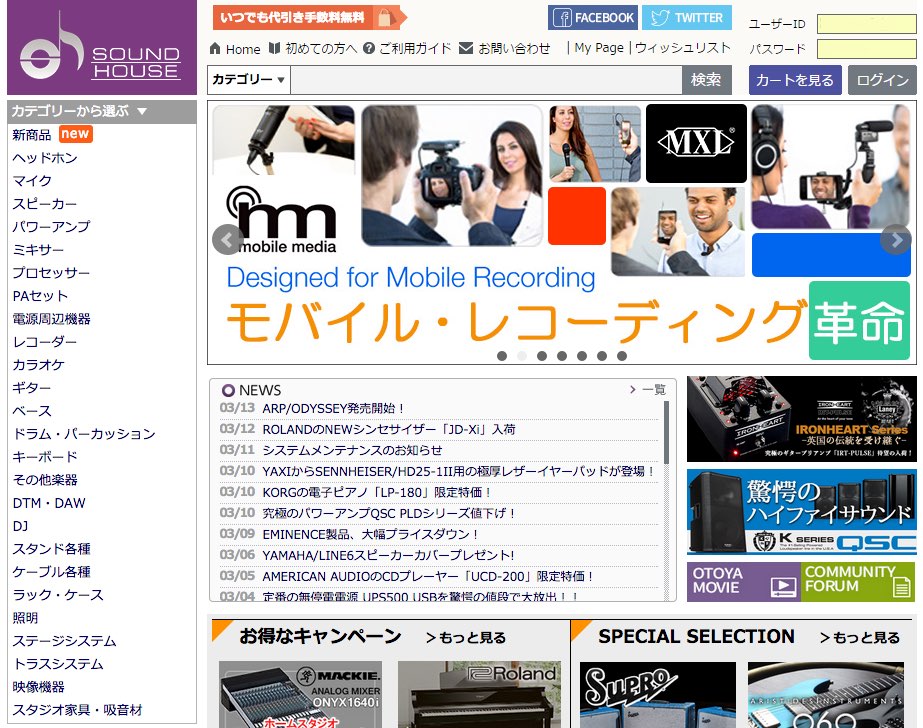Click the main search text field
Viewport: 923px width, 728px height.
tap(486, 79)
